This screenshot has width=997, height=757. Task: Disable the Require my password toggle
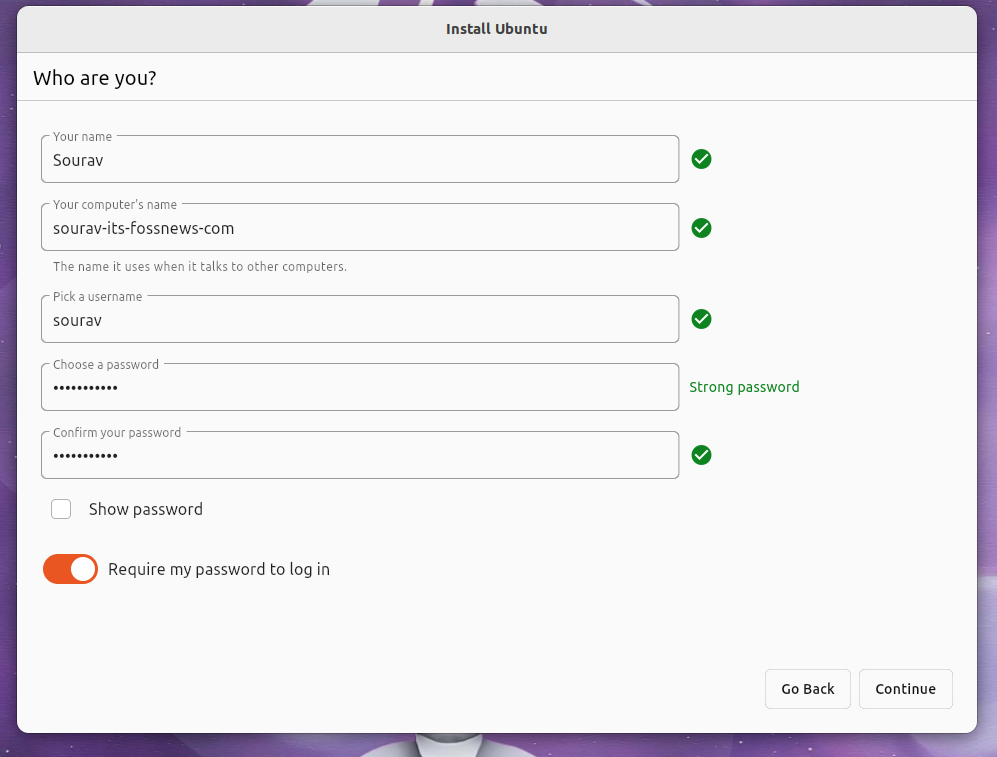pos(70,568)
